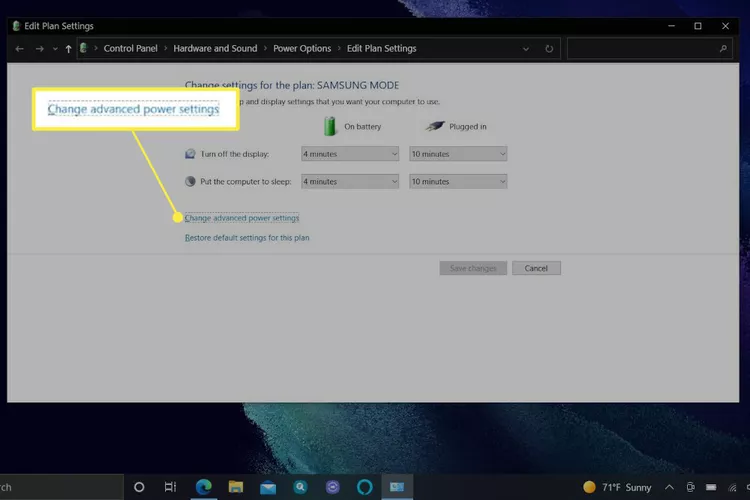Click Restore default settings for this plan
Screen dimensions: 750x500
coord(247,238)
